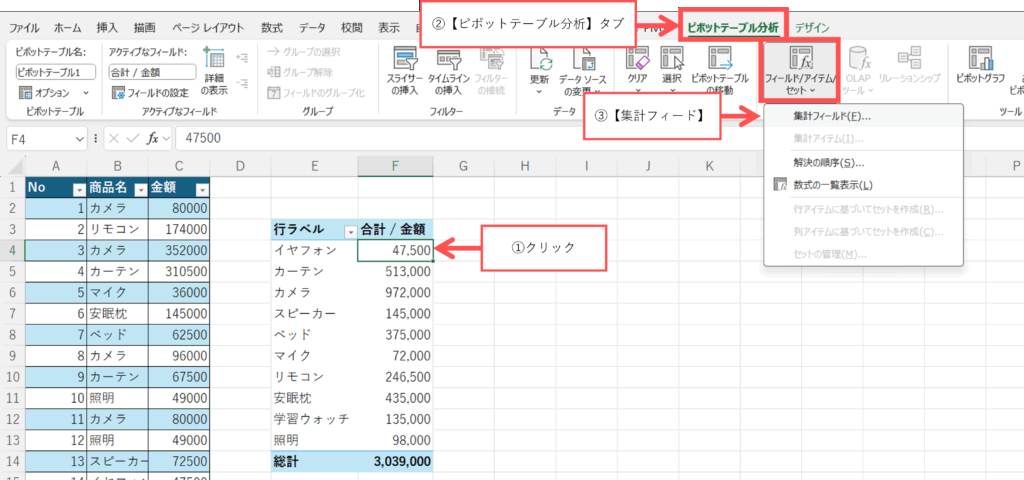Click the insert function fx icon
This screenshot has width=1024, height=480.
pos(153,138)
